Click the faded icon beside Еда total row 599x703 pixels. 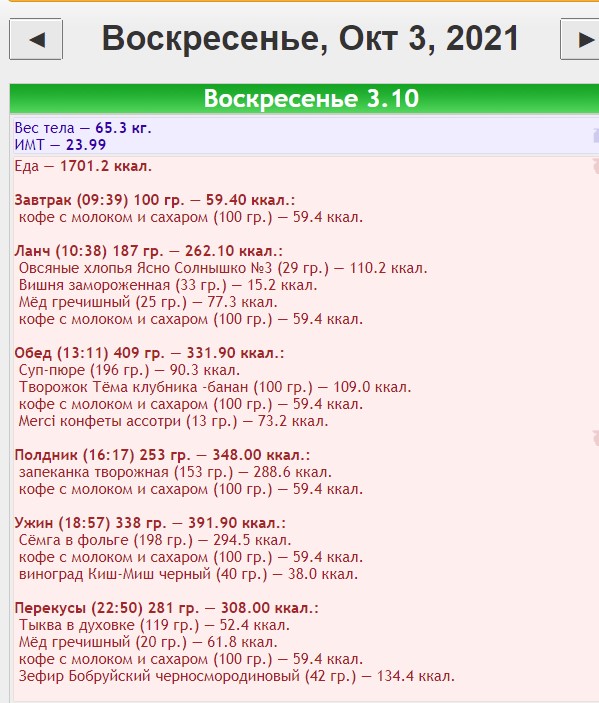pyautogui.click(x=596, y=166)
